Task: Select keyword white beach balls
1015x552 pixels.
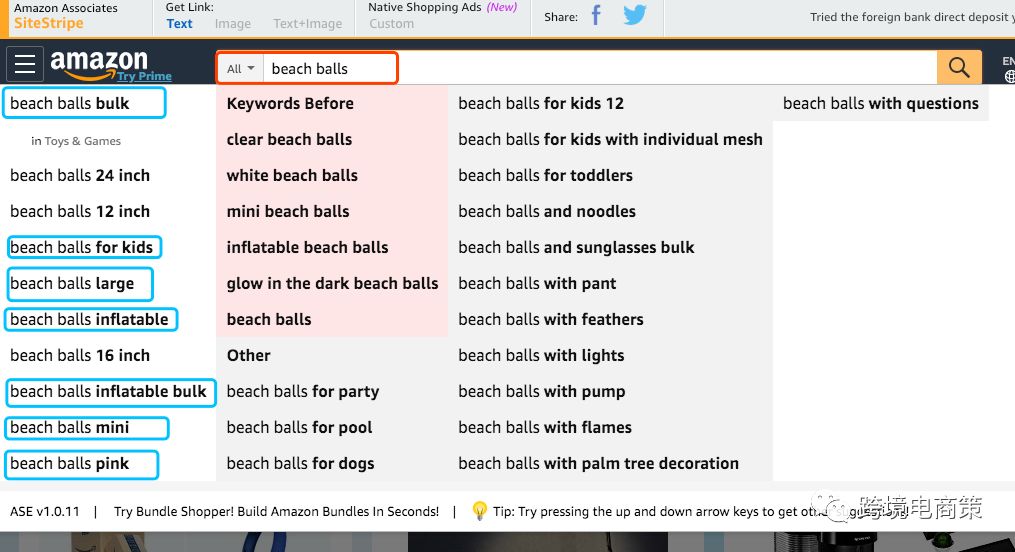Action: [292, 175]
